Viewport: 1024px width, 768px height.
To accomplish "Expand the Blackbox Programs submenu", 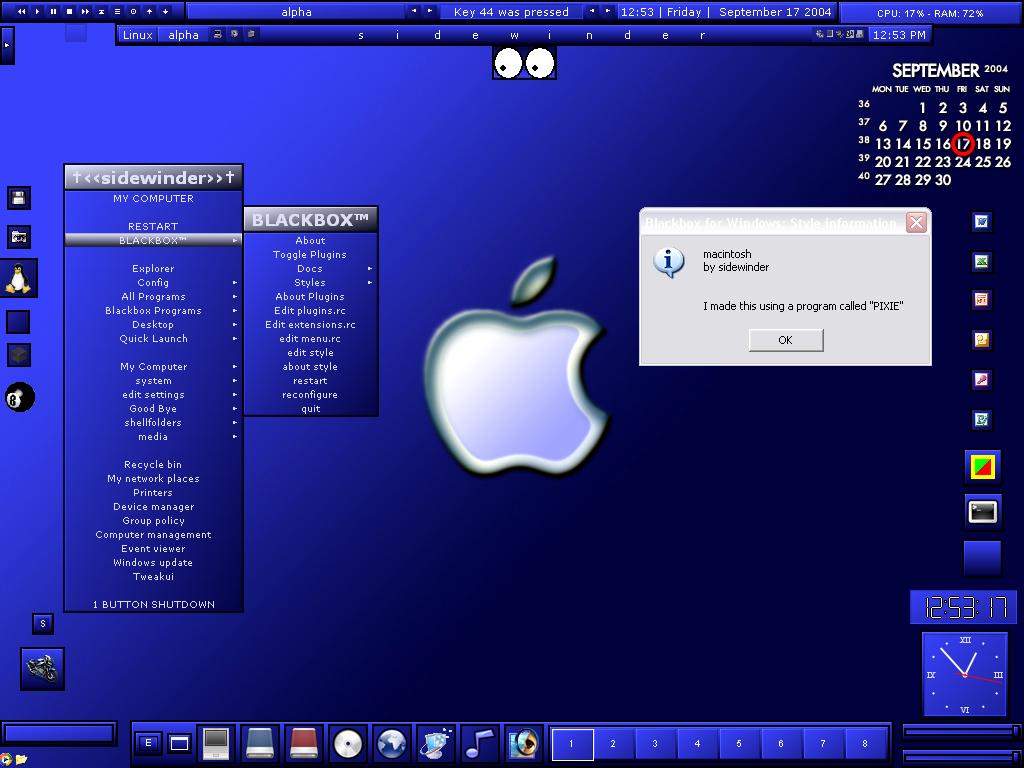I will click(x=153, y=311).
